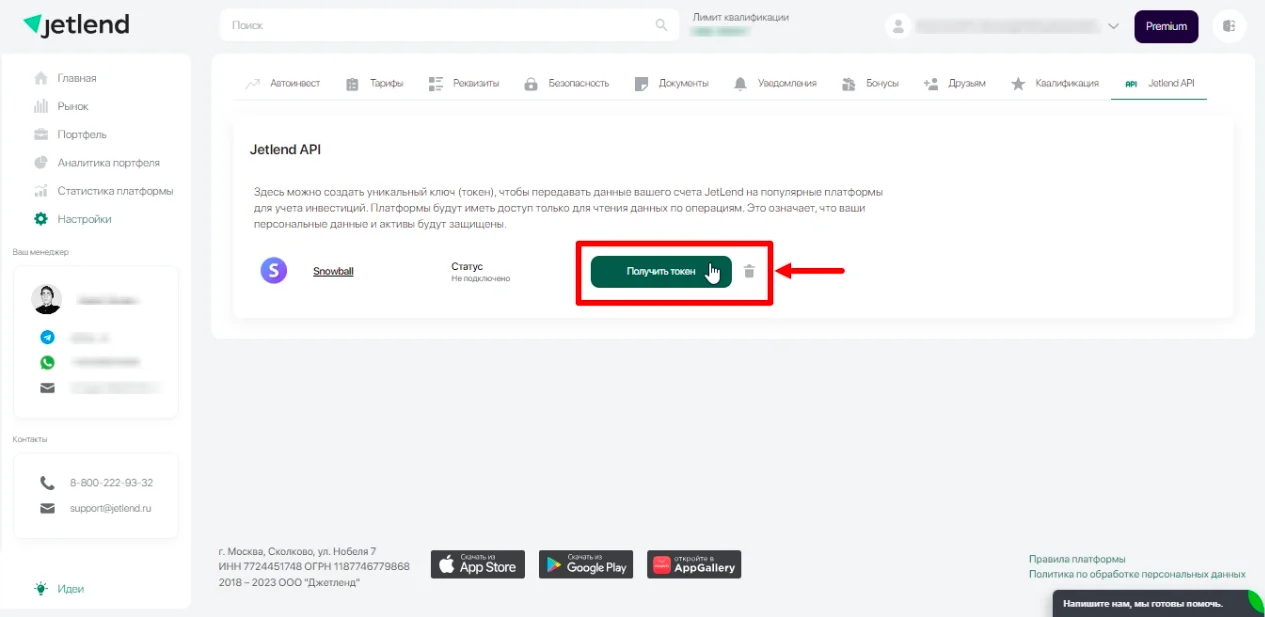Viewport: 1265px width, 617px height.
Task: Click the Premium button
Action: 1166,26
